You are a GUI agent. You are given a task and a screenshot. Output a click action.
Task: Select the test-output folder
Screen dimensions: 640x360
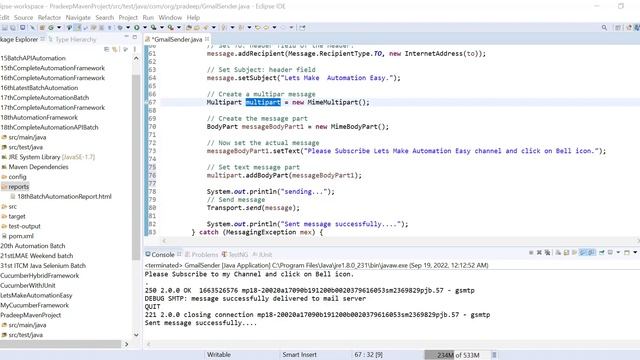click(24, 226)
